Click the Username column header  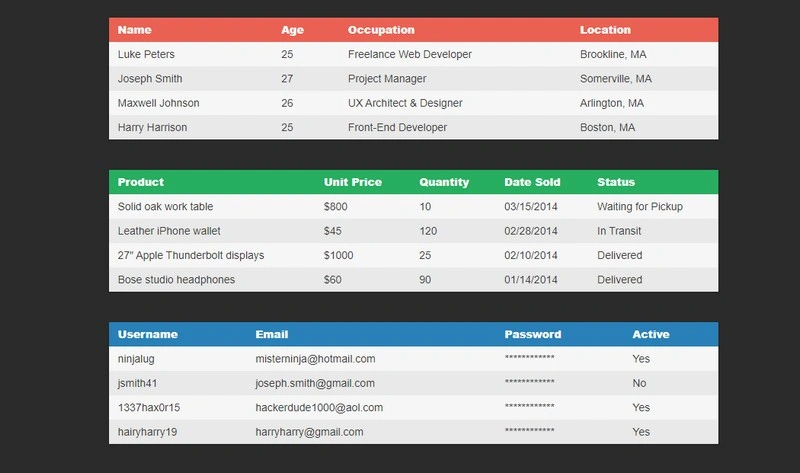[x=147, y=334]
